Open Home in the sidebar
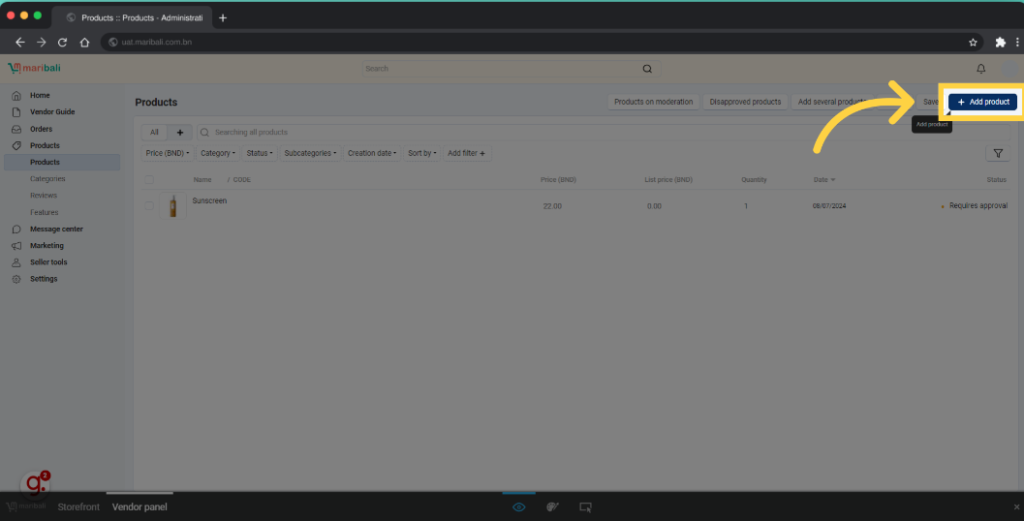Viewport: 1024px width, 521px height. (x=39, y=95)
